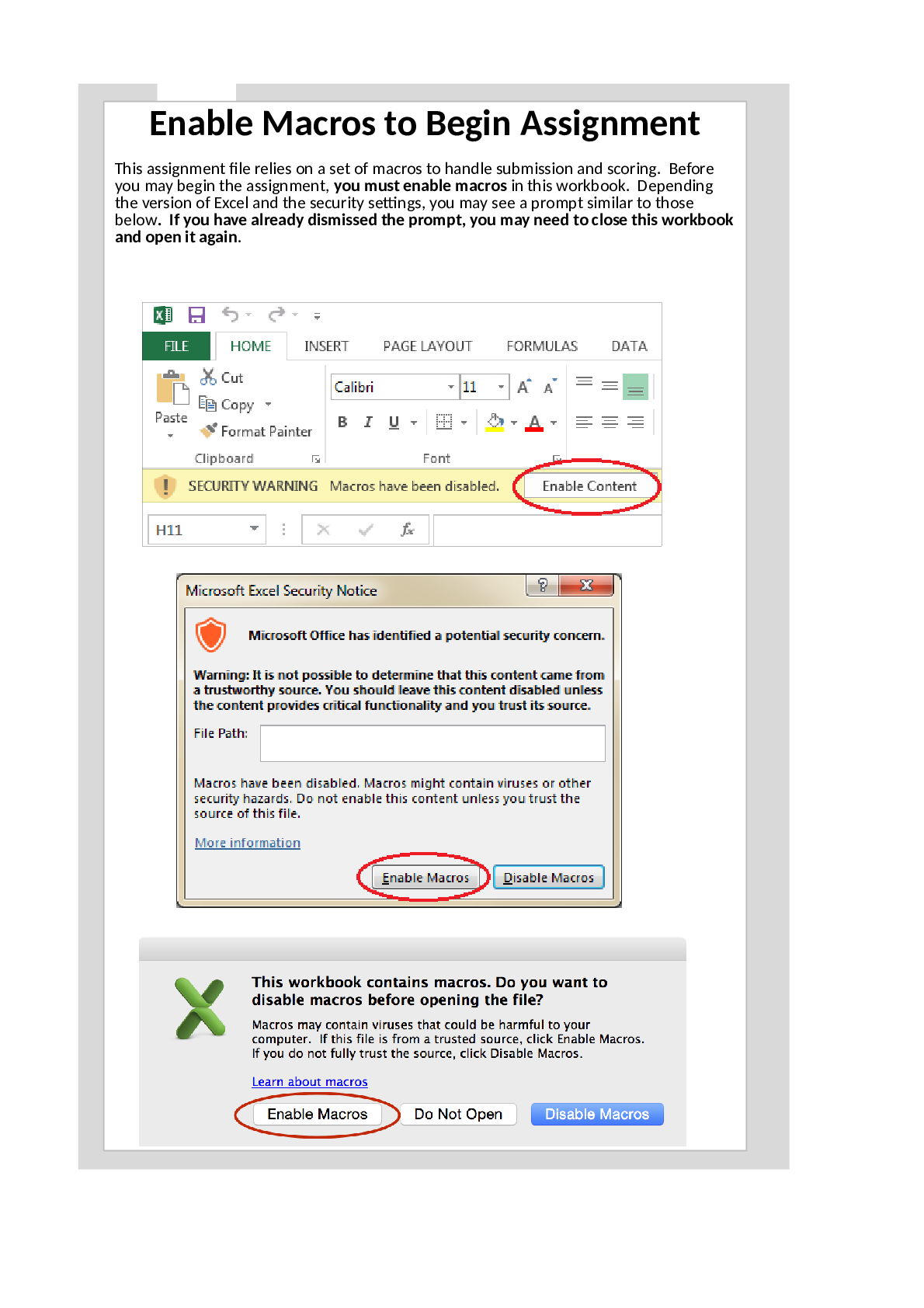This screenshot has height=1308, width=924.
Task: Open the Fill Color dropdown arrow
Action: 514,423
